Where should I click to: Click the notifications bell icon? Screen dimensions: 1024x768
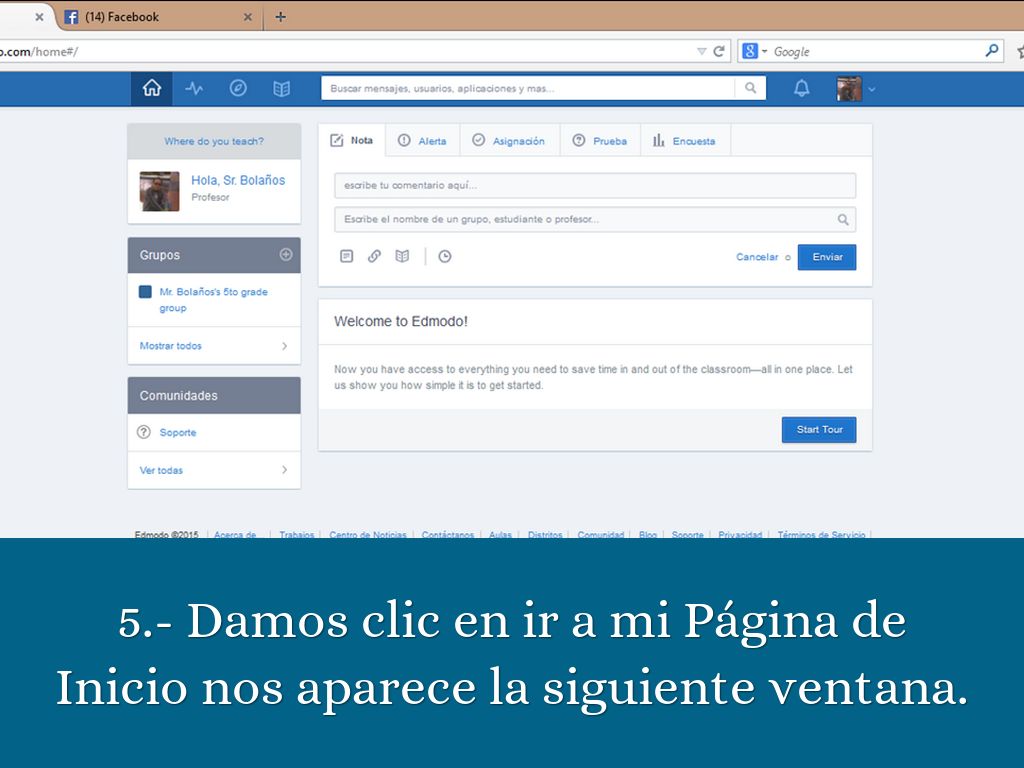point(801,89)
